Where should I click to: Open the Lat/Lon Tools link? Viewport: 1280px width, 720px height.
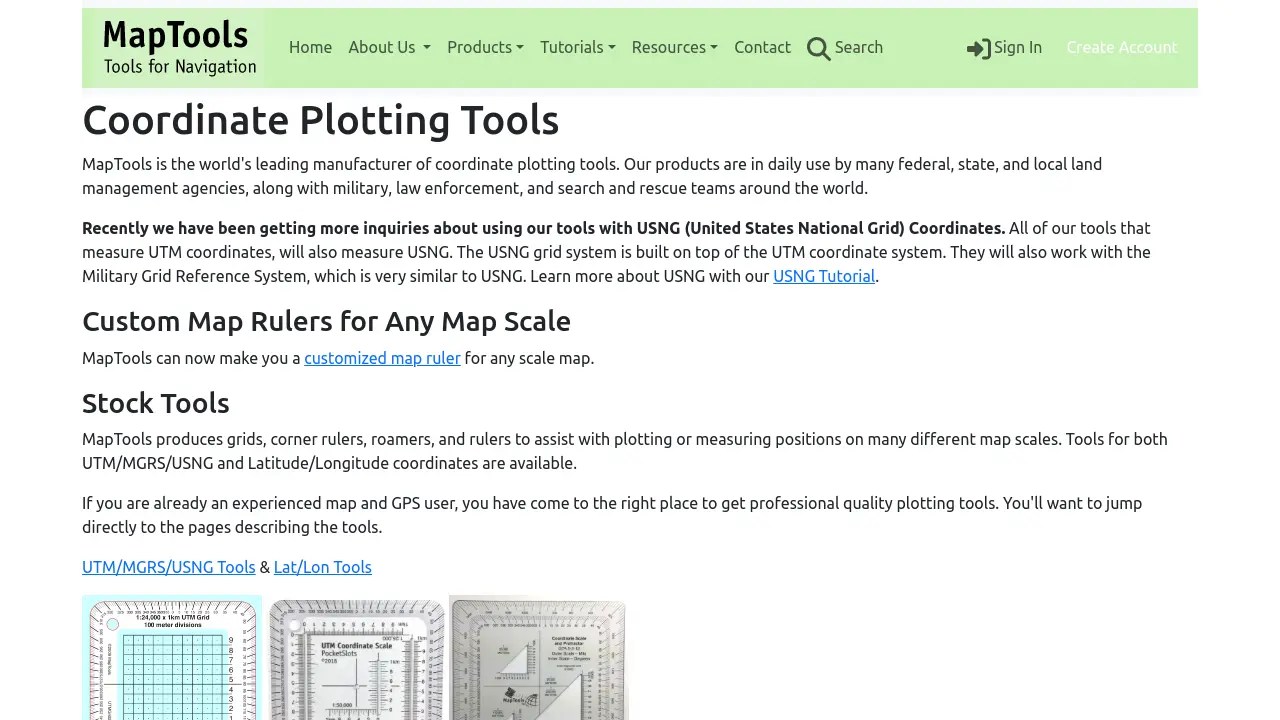(x=322, y=567)
